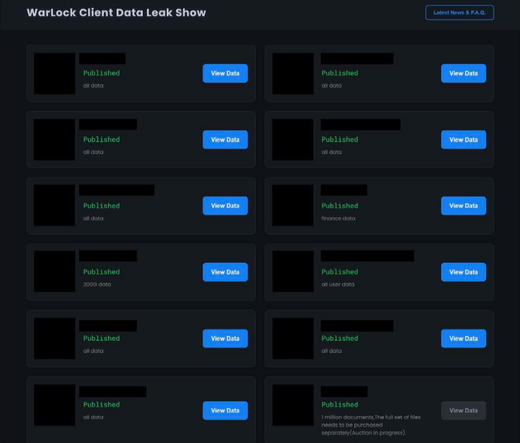View Data for 300G data entry
This screenshot has width=520, height=443.
pyautogui.click(x=225, y=272)
